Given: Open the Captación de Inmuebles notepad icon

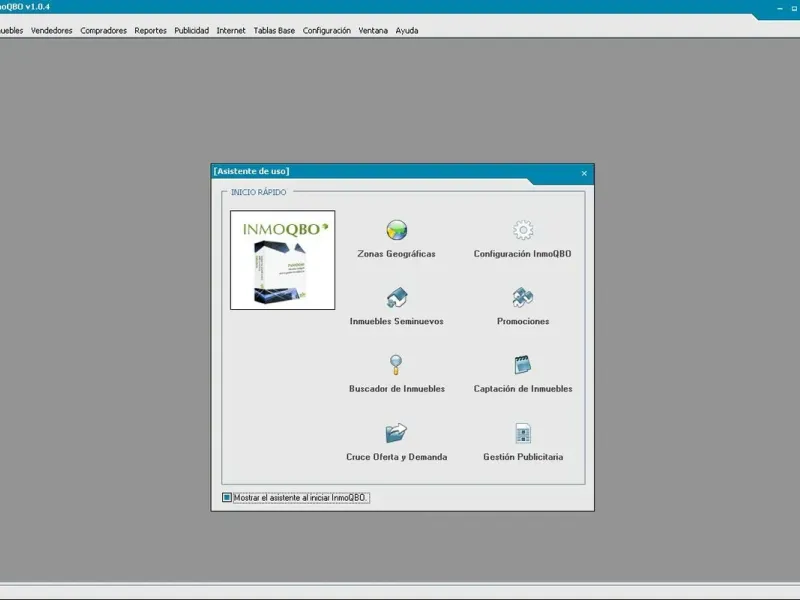Looking at the screenshot, I should [522, 365].
